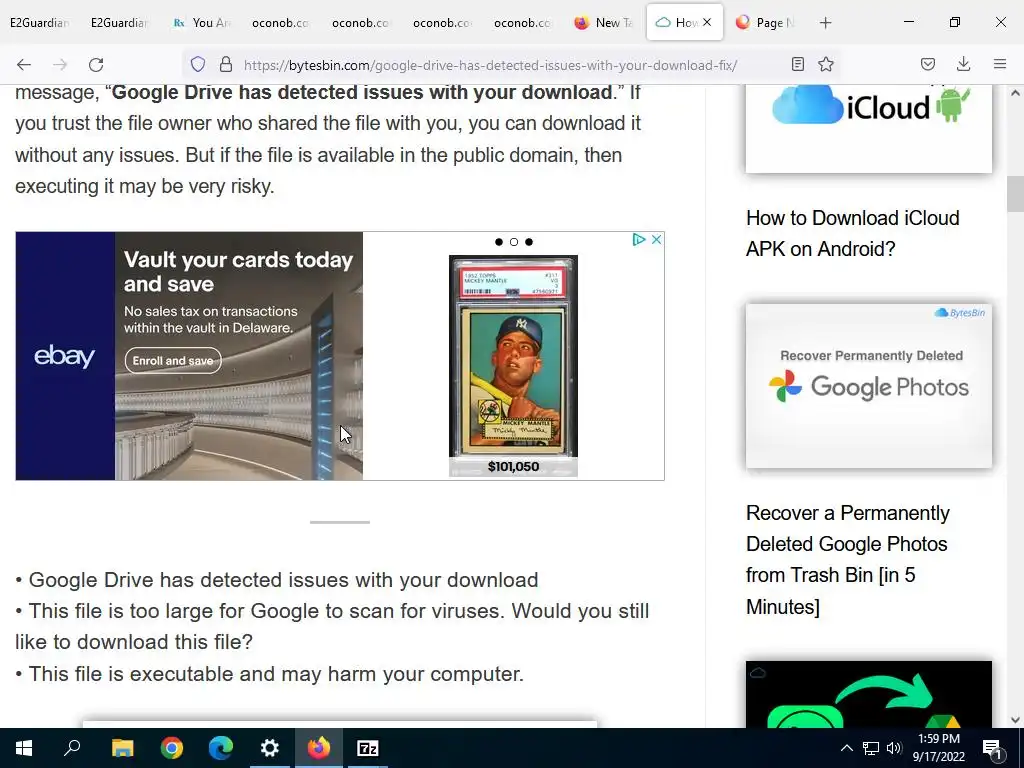Click 'Vault your cards today' ad headline
This screenshot has width=1024, height=768.
click(238, 272)
